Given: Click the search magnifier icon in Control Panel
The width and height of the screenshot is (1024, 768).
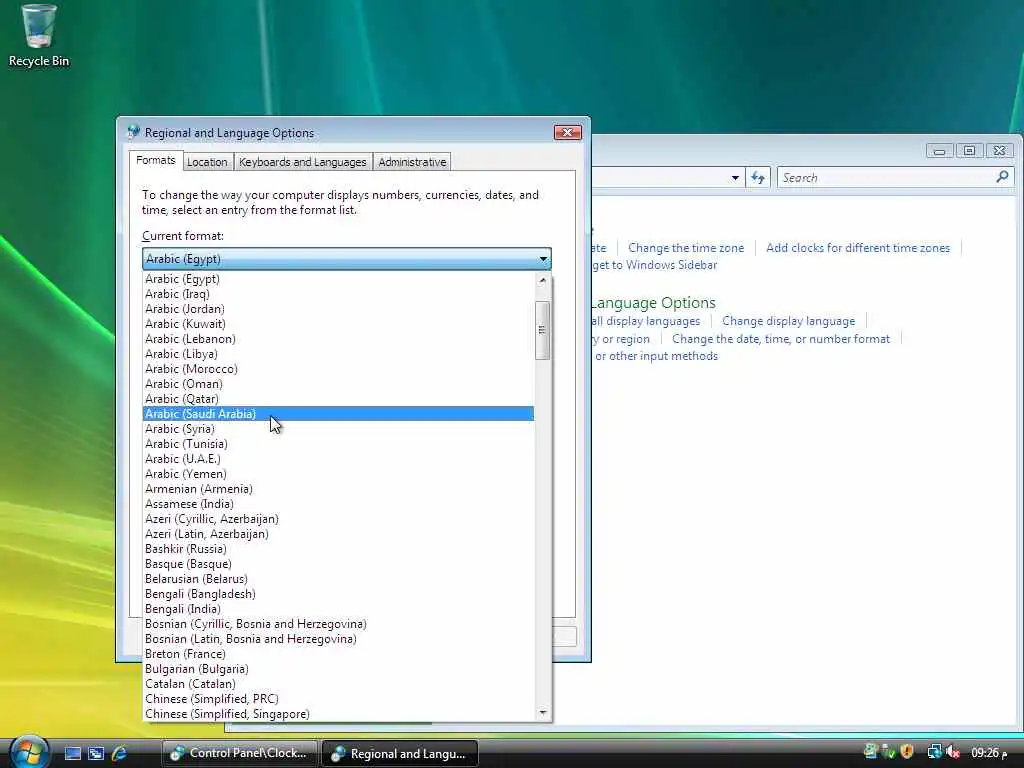Looking at the screenshot, I should click(x=1002, y=176).
